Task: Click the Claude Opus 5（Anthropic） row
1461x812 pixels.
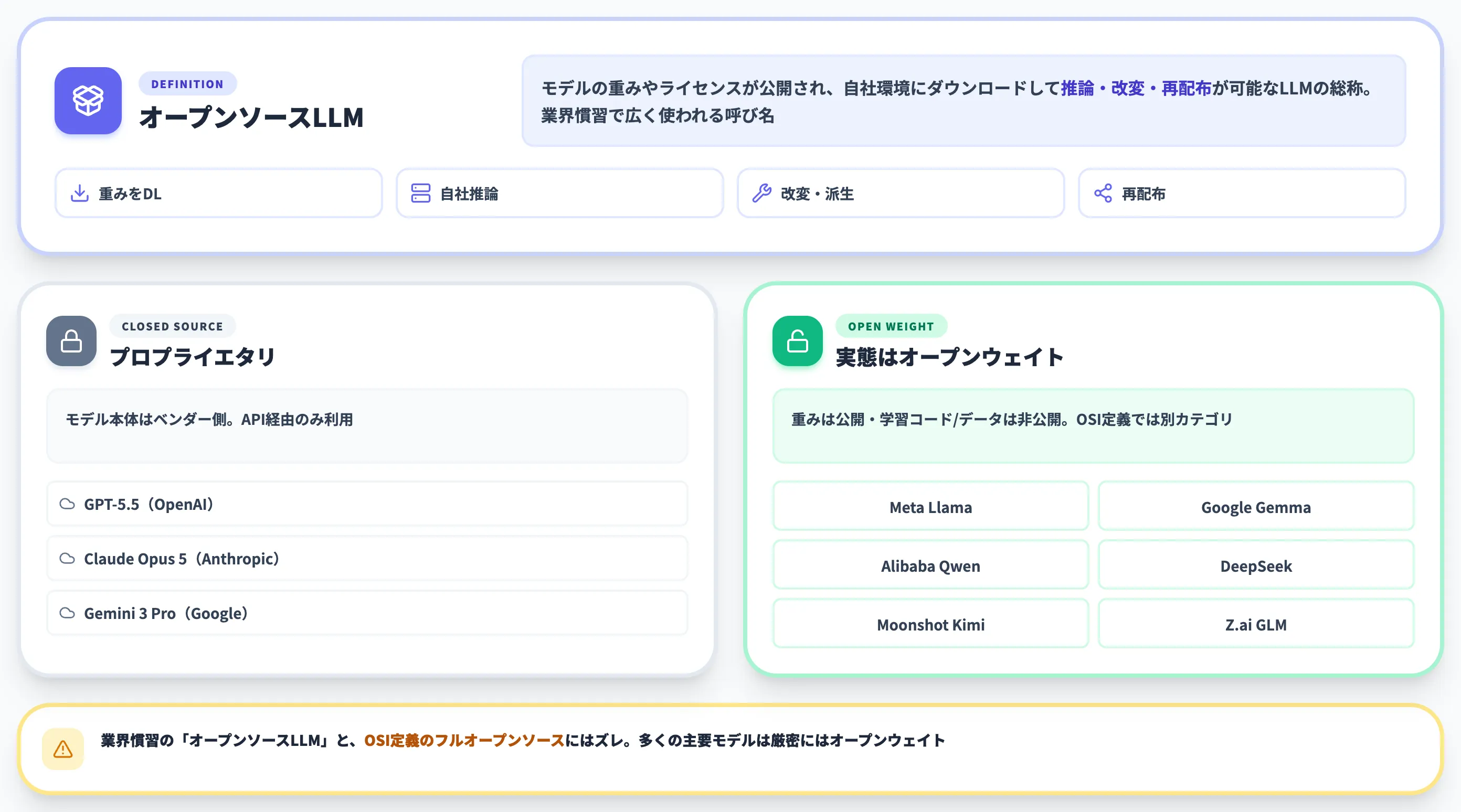Action: pyautogui.click(x=367, y=559)
